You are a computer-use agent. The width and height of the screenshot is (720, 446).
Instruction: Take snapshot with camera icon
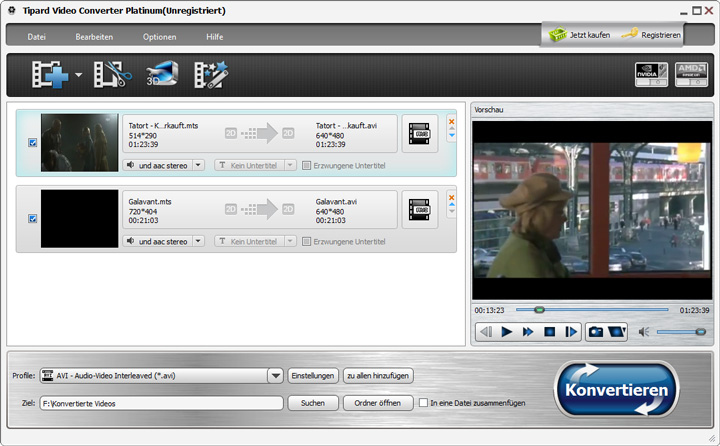coord(596,332)
